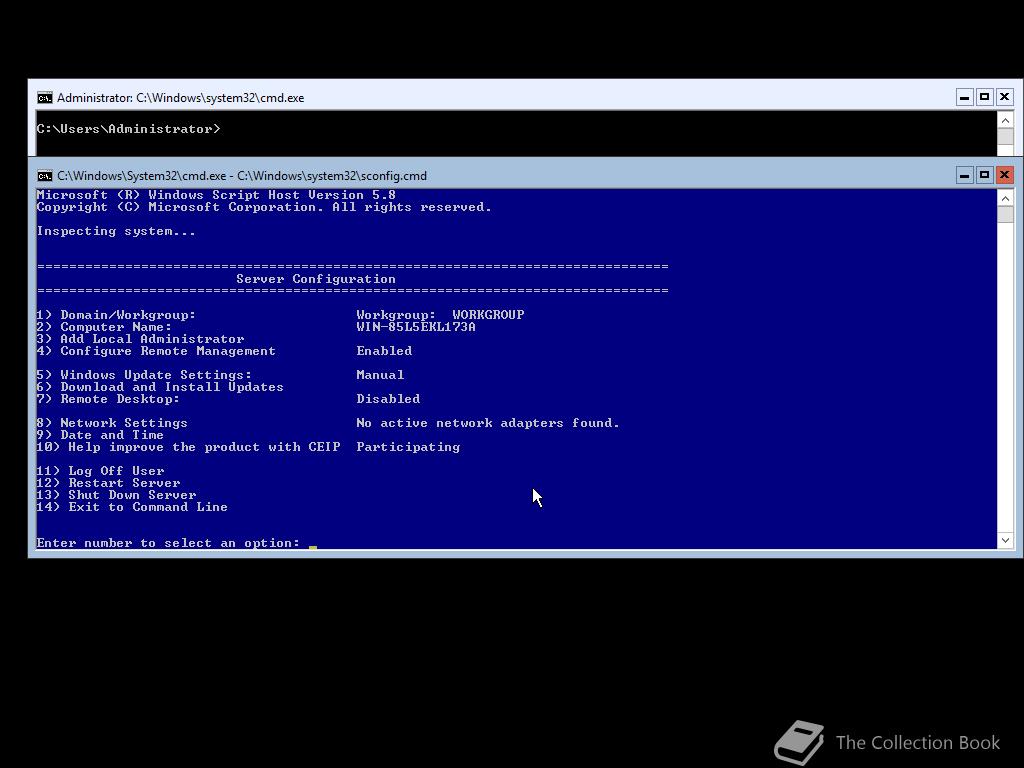Click the 'Disabled' Remote Desktop value
Image resolution: width=1024 pixels, height=768 pixels.
tap(388, 398)
